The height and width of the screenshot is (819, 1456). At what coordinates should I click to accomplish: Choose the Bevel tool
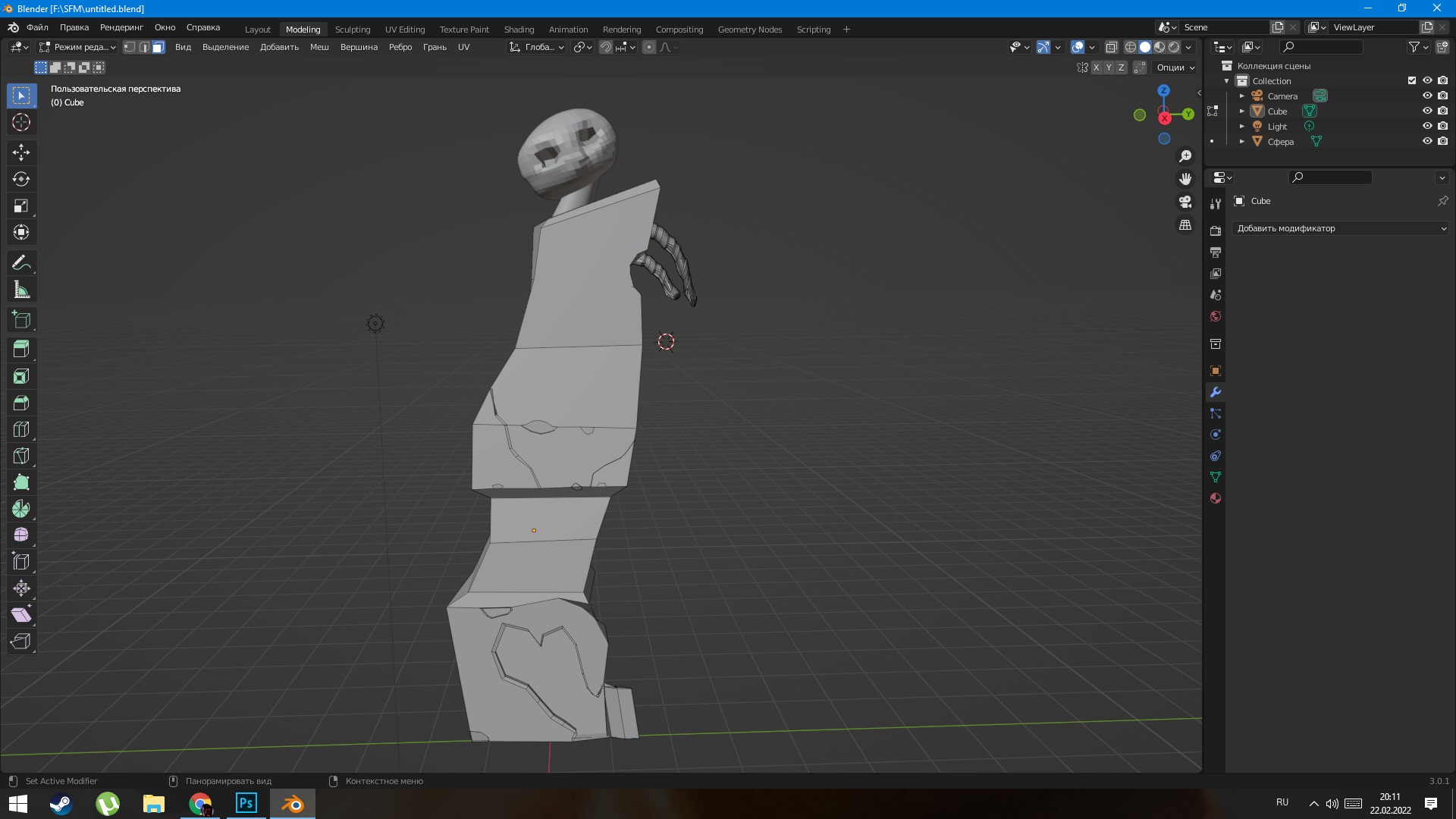[21, 403]
